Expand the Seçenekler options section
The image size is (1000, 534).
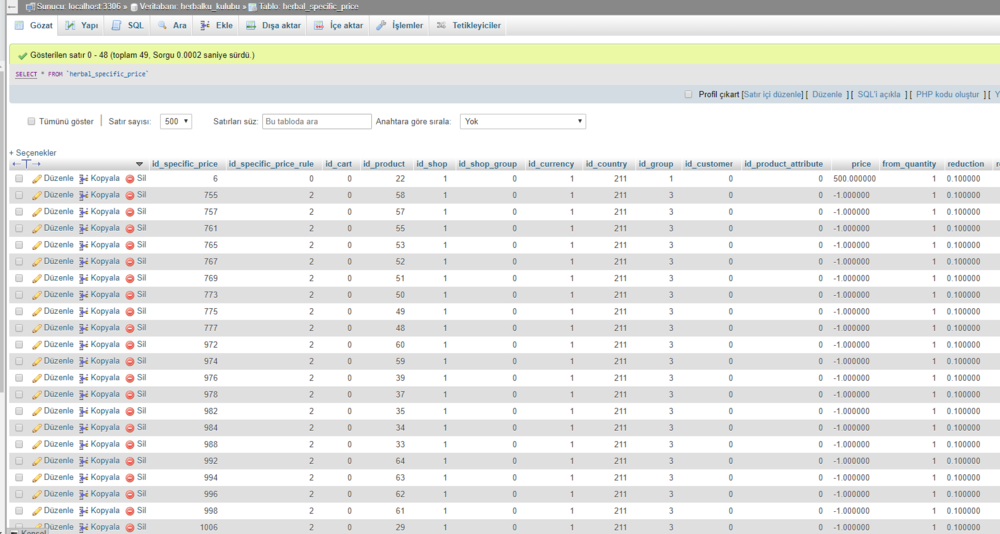point(33,152)
